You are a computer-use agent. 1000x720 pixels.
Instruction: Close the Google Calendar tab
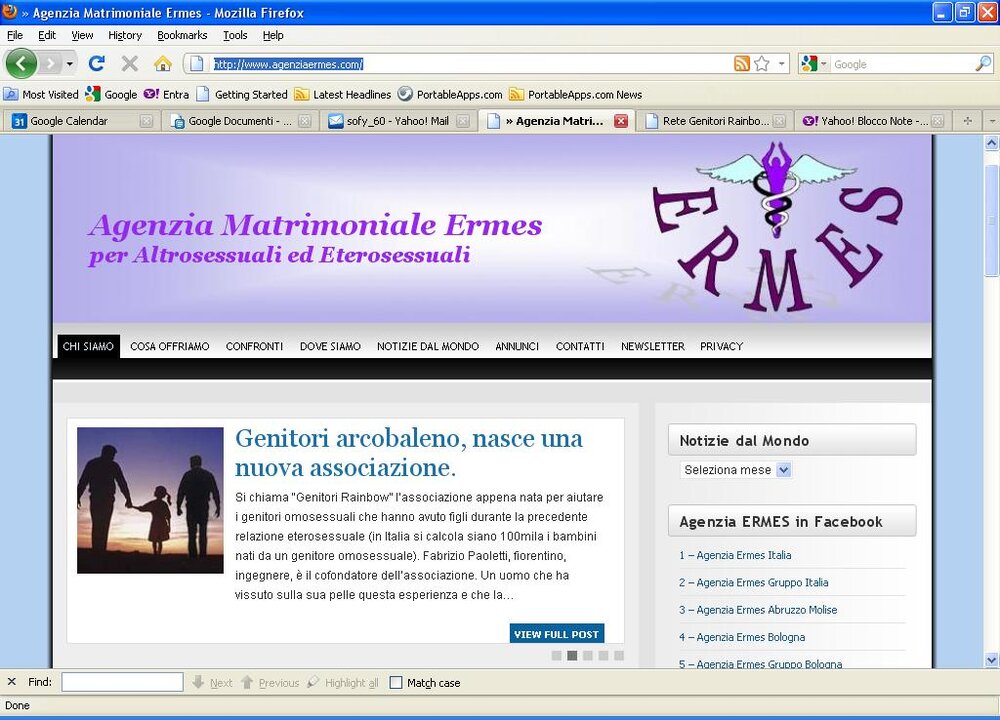coord(146,121)
